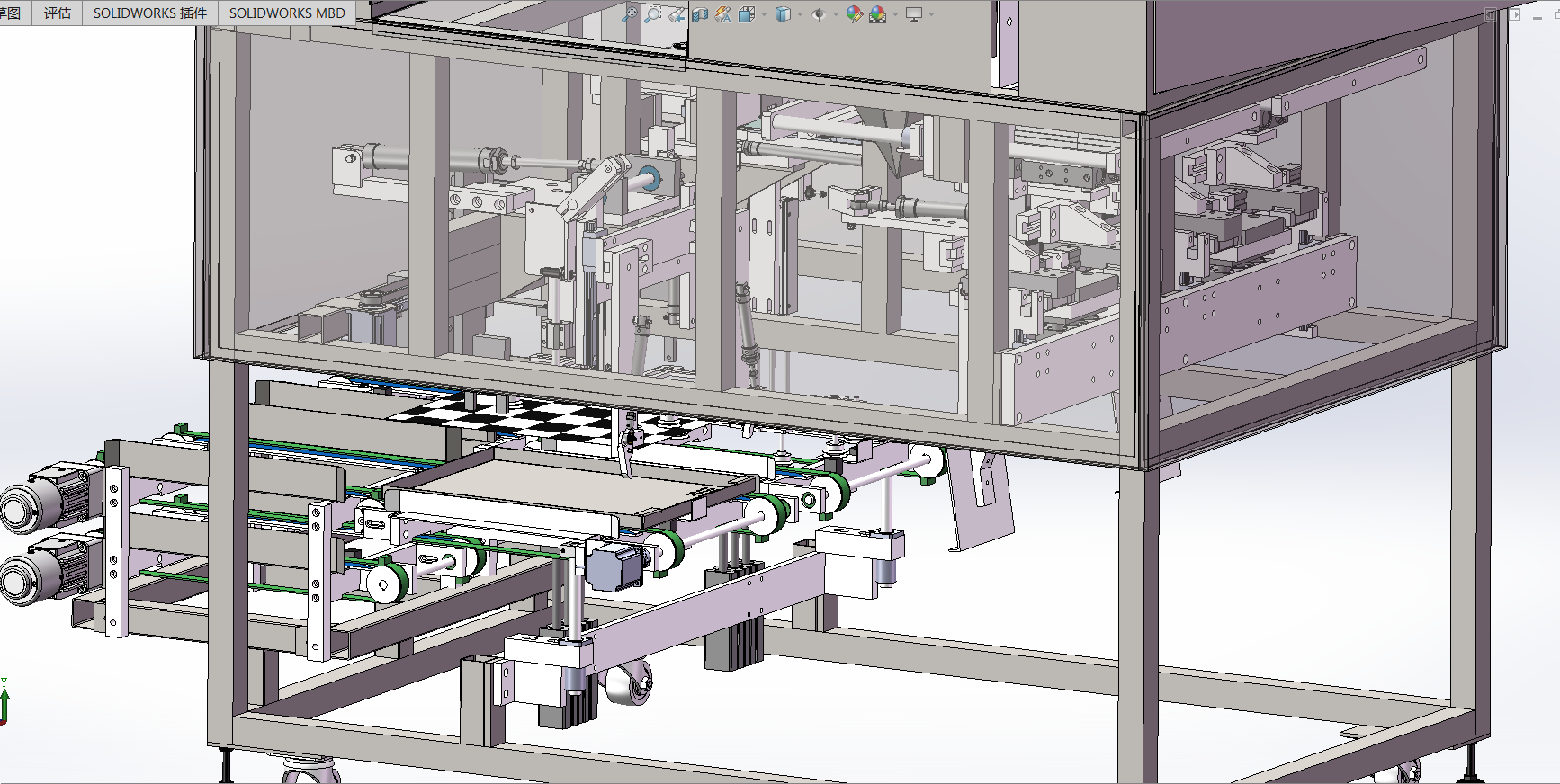The image size is (1560, 784).
Task: Open the SOLIDWORKS MBD tab
Action: tap(287, 13)
